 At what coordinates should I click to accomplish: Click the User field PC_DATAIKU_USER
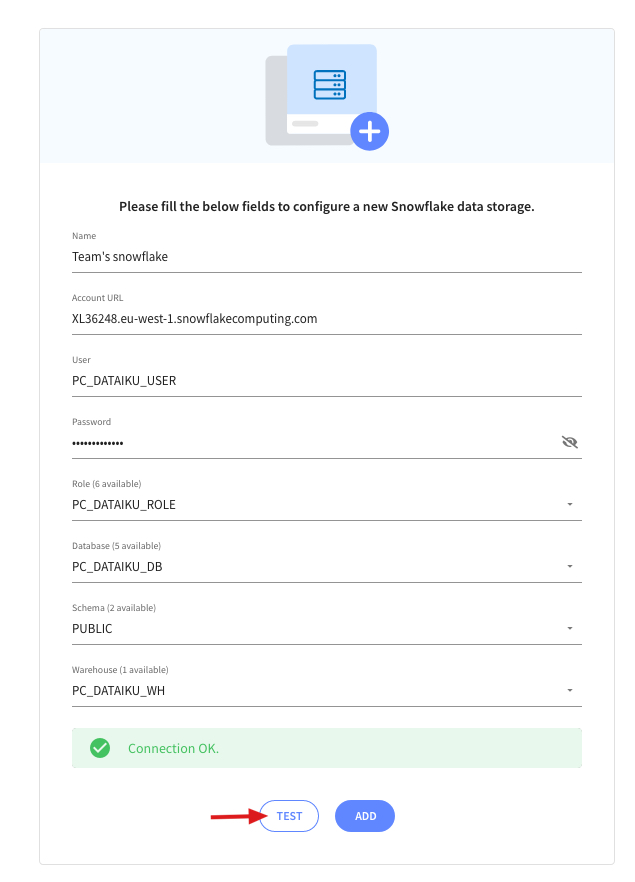327,381
